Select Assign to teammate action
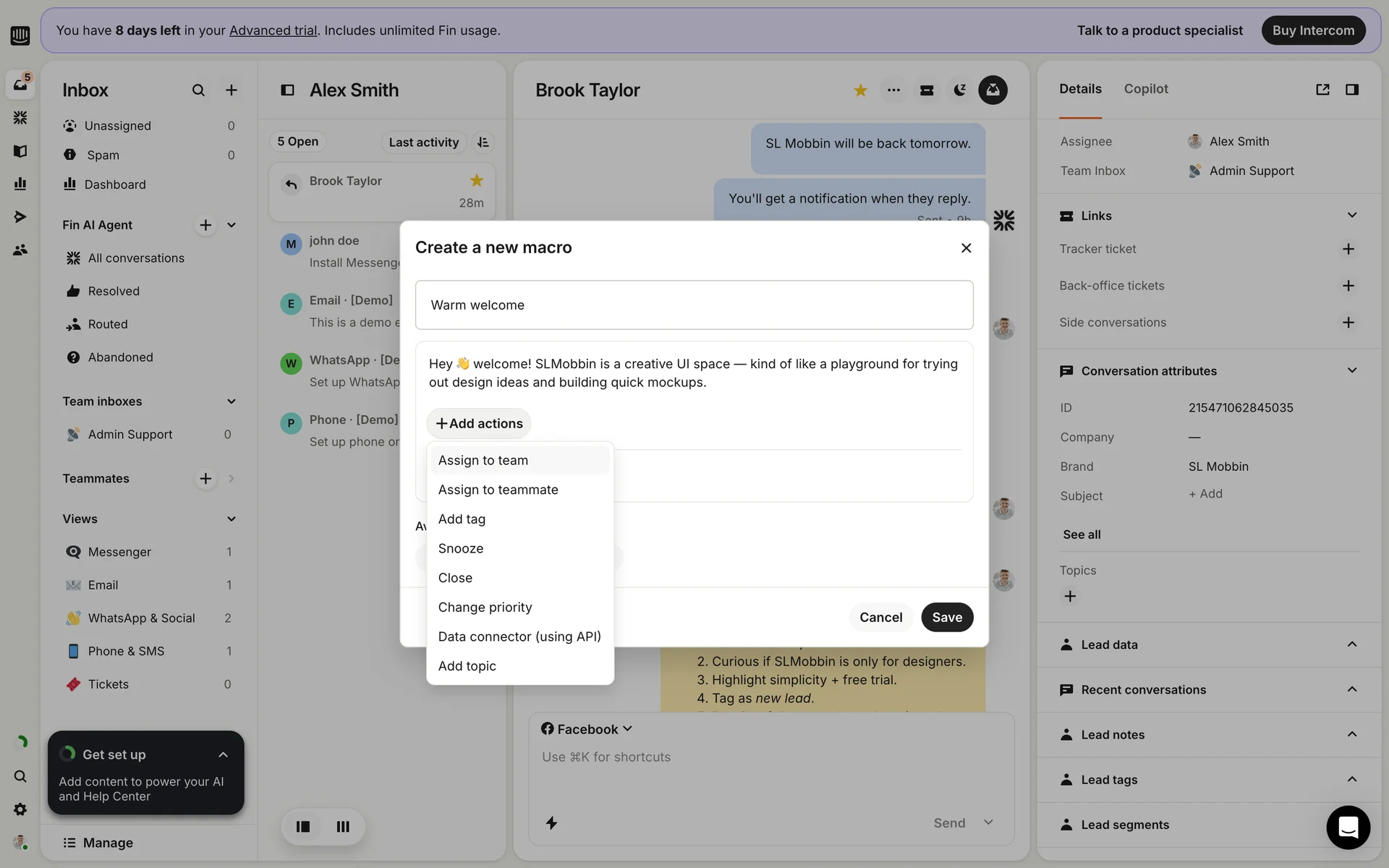 point(498,490)
